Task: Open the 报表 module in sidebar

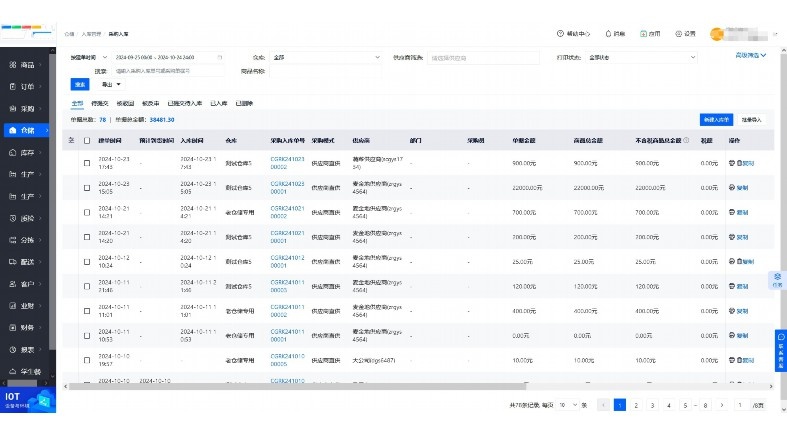Action: (25, 350)
